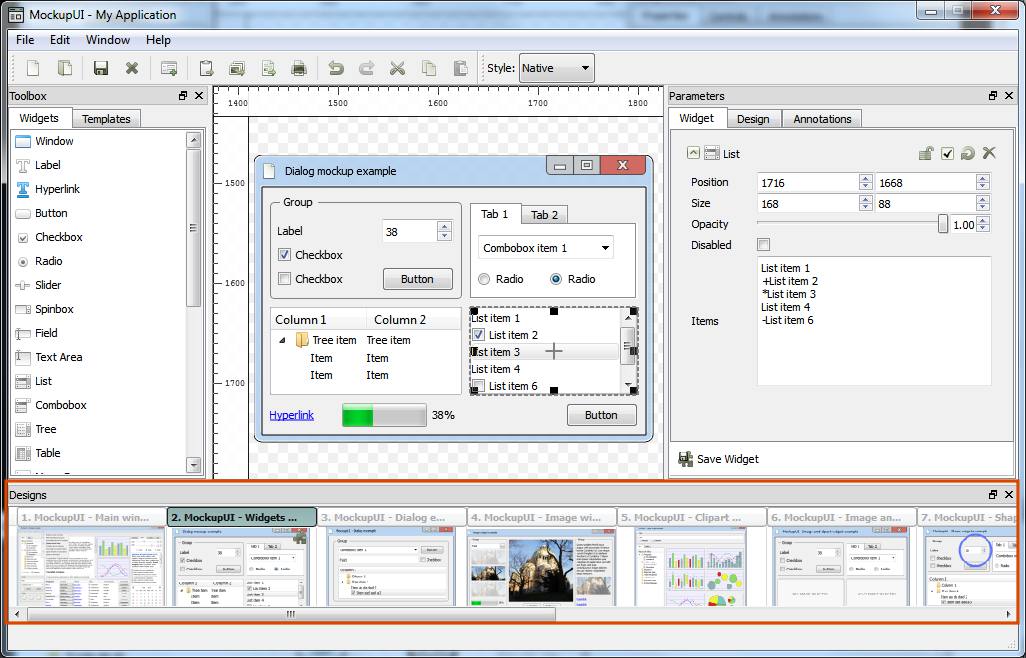Click the Save floppy disk icon
The width and height of the screenshot is (1026, 658).
tap(101, 68)
